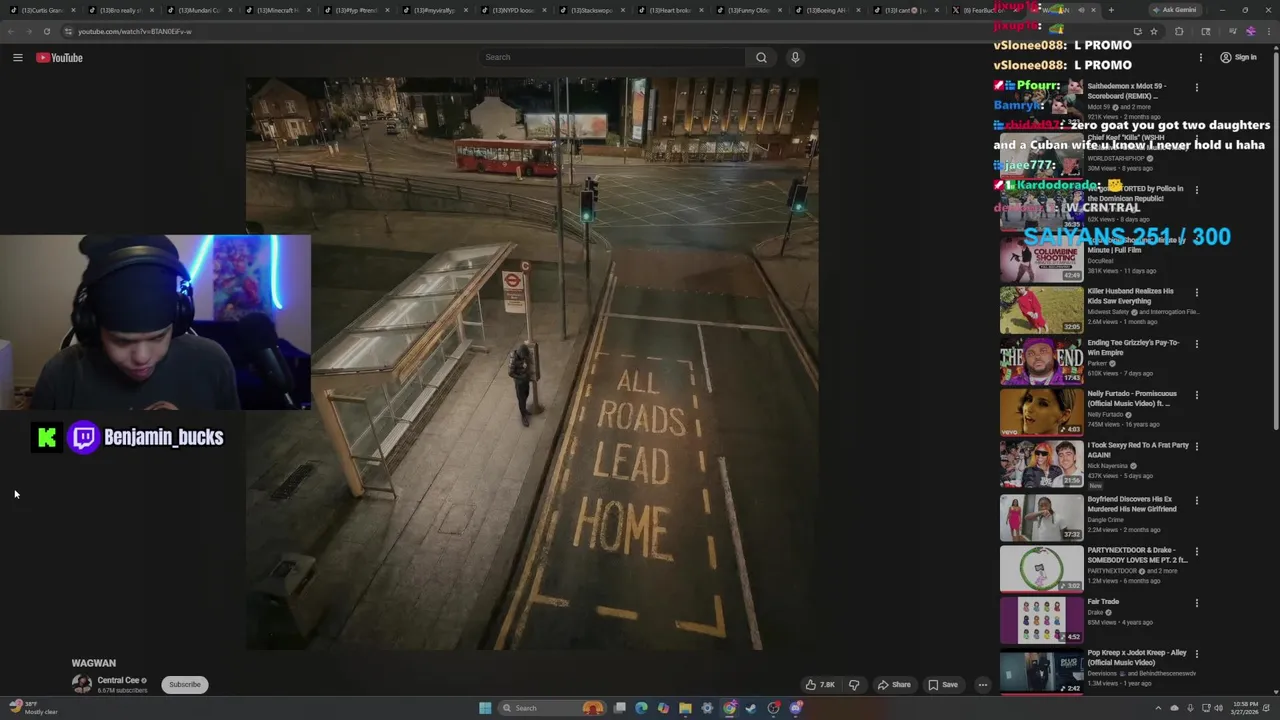Click Sign in button
This screenshot has height=720, width=1280.
pyautogui.click(x=1238, y=57)
